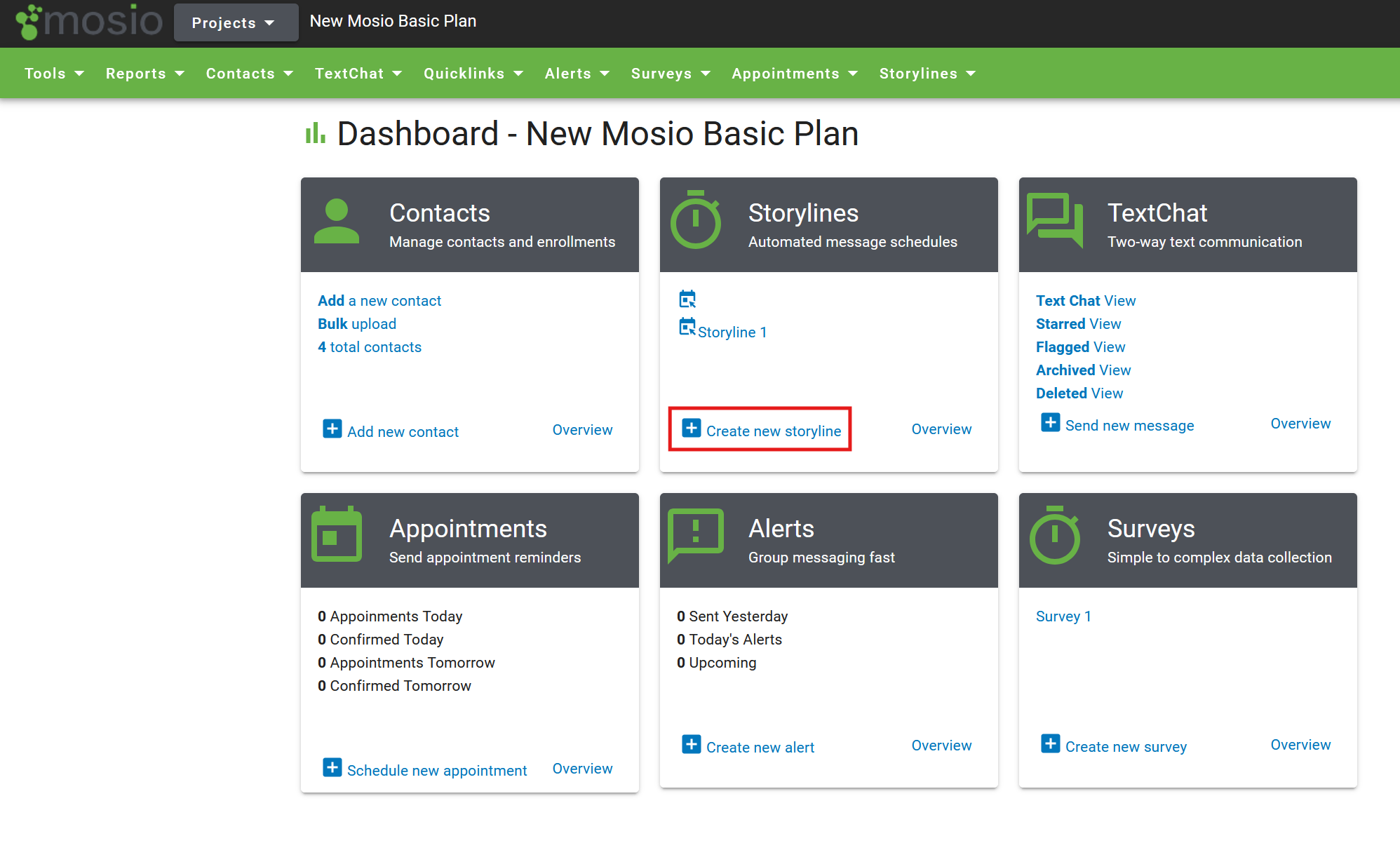Image resolution: width=1400 pixels, height=843 pixels.
Task: Open Alerts card Overview
Action: pos(942,746)
